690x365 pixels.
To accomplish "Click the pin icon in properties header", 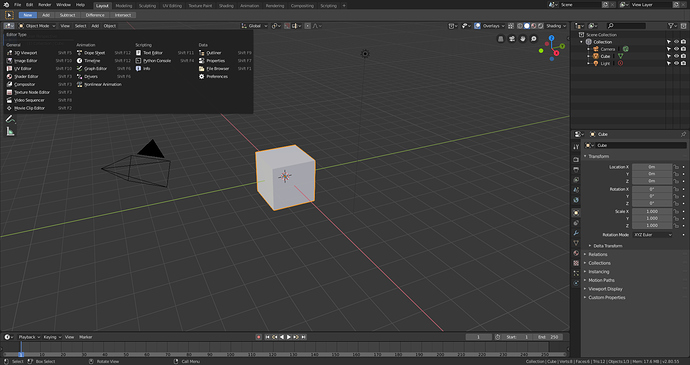I will [x=683, y=134].
